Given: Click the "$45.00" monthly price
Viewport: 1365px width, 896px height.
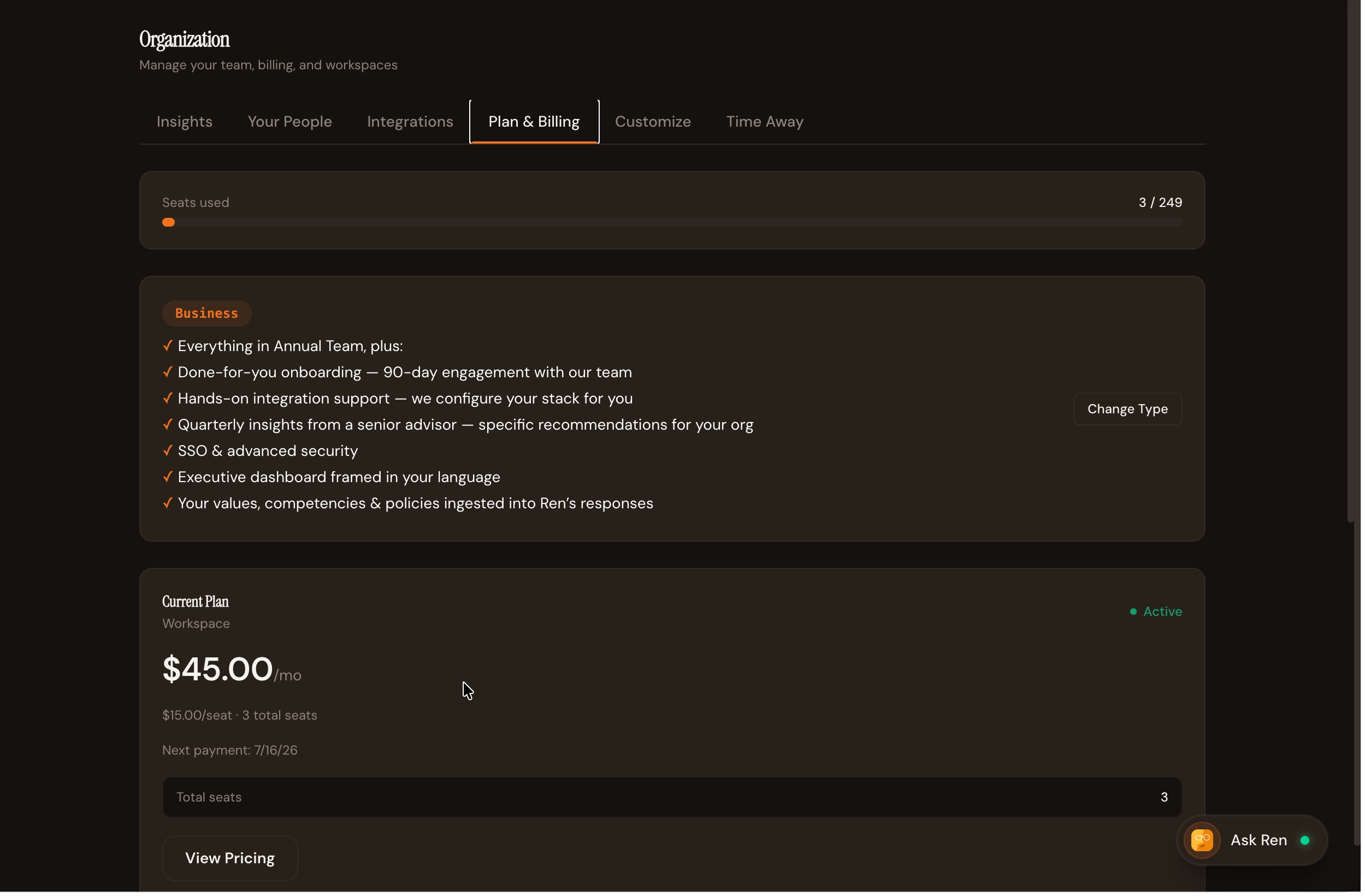Looking at the screenshot, I should [218, 670].
